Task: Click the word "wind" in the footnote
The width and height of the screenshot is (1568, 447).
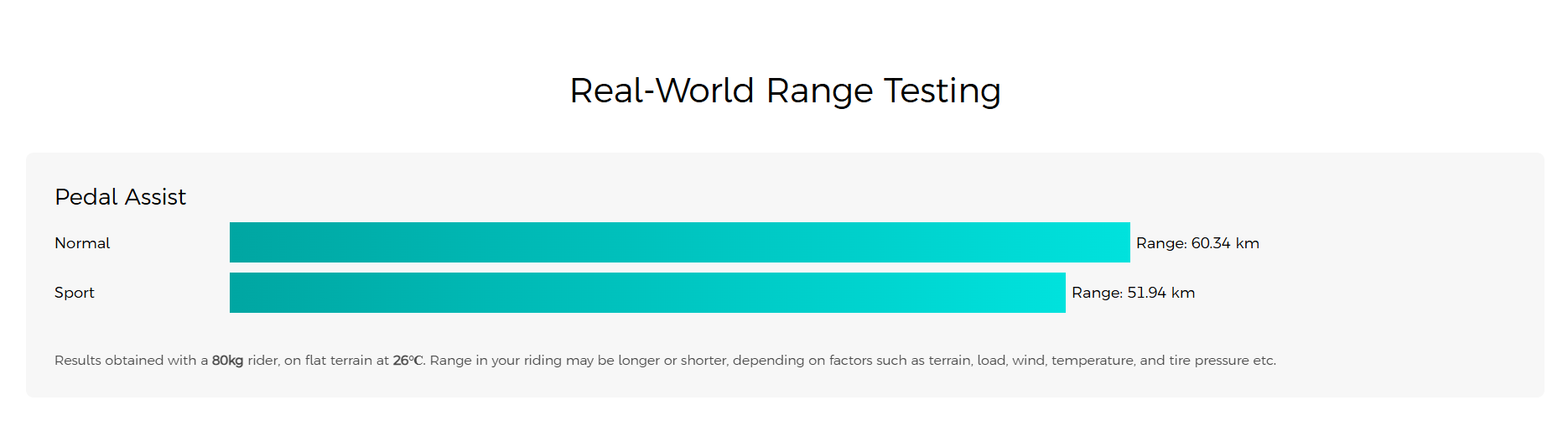Action: pyautogui.click(x=1027, y=361)
